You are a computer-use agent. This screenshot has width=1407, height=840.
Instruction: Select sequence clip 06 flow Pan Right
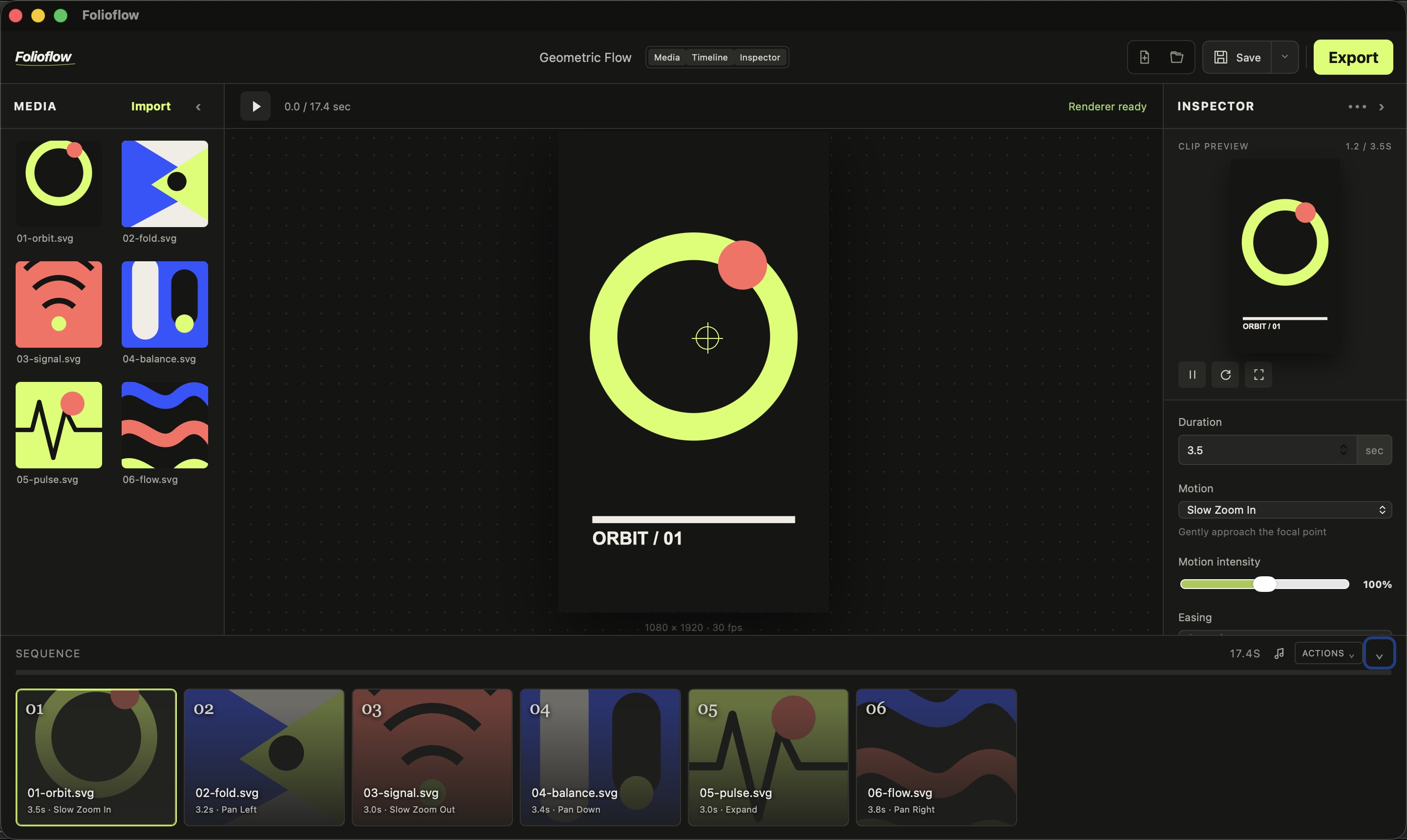937,757
